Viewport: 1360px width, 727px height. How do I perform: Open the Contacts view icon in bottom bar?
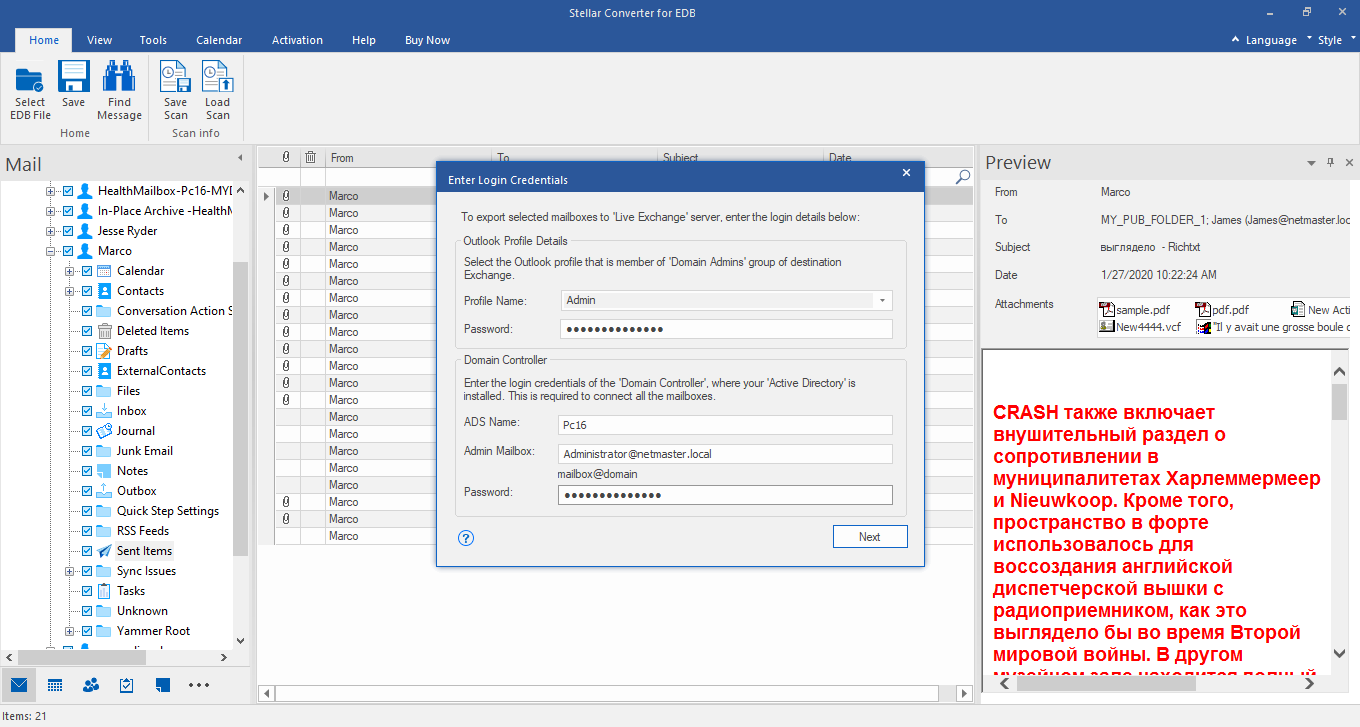coord(91,685)
